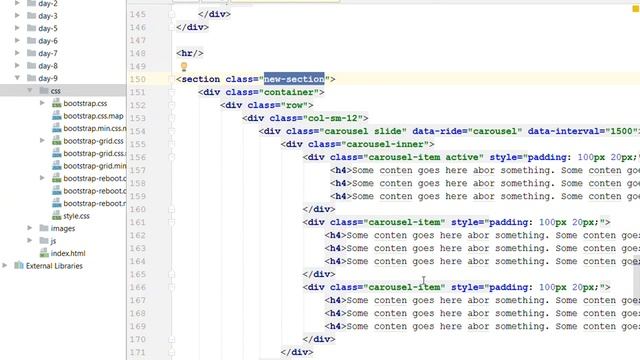Fold the carousel-item div at line 166
The image size is (640, 360).
(172, 287)
